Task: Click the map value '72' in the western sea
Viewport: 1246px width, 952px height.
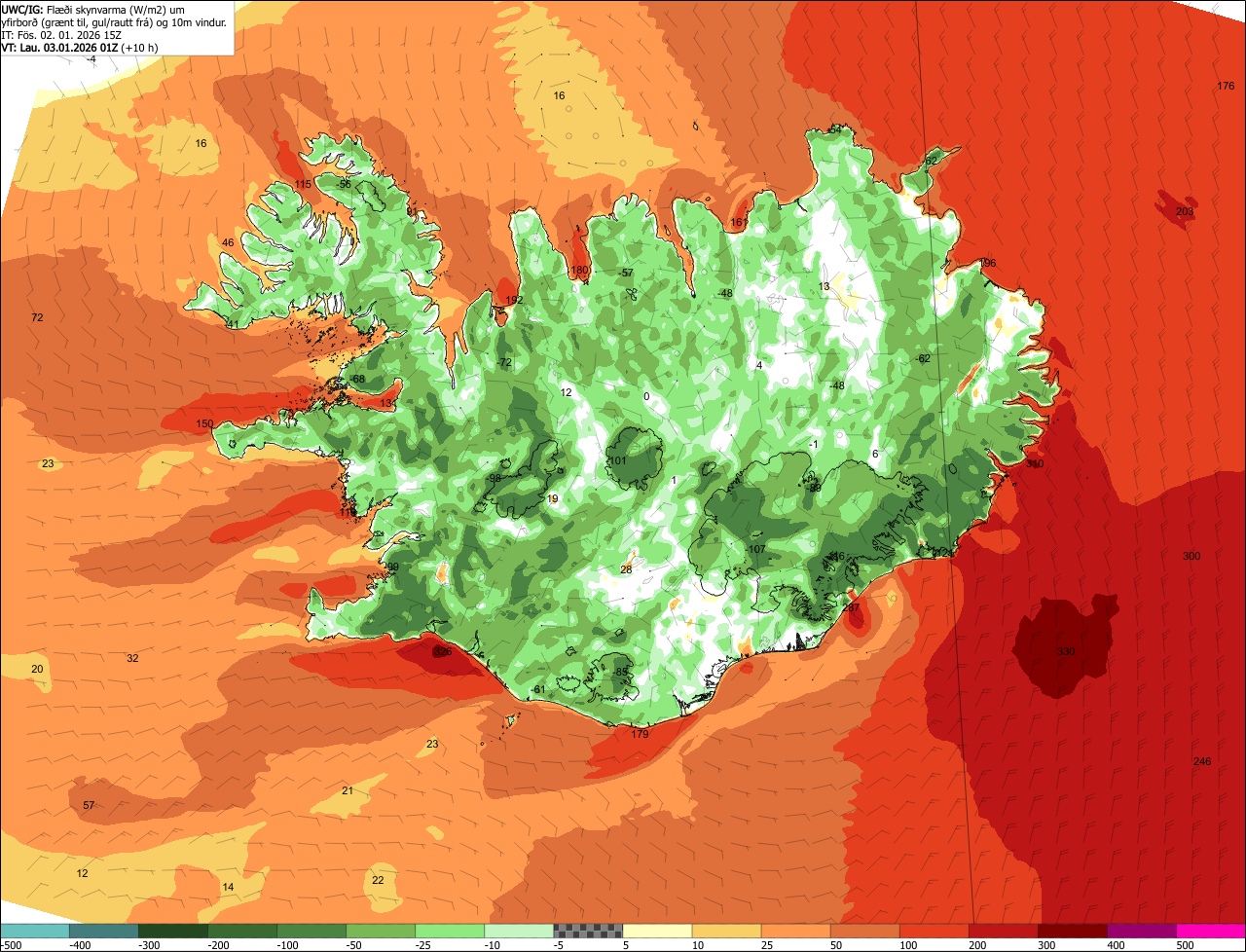Action: click(37, 317)
